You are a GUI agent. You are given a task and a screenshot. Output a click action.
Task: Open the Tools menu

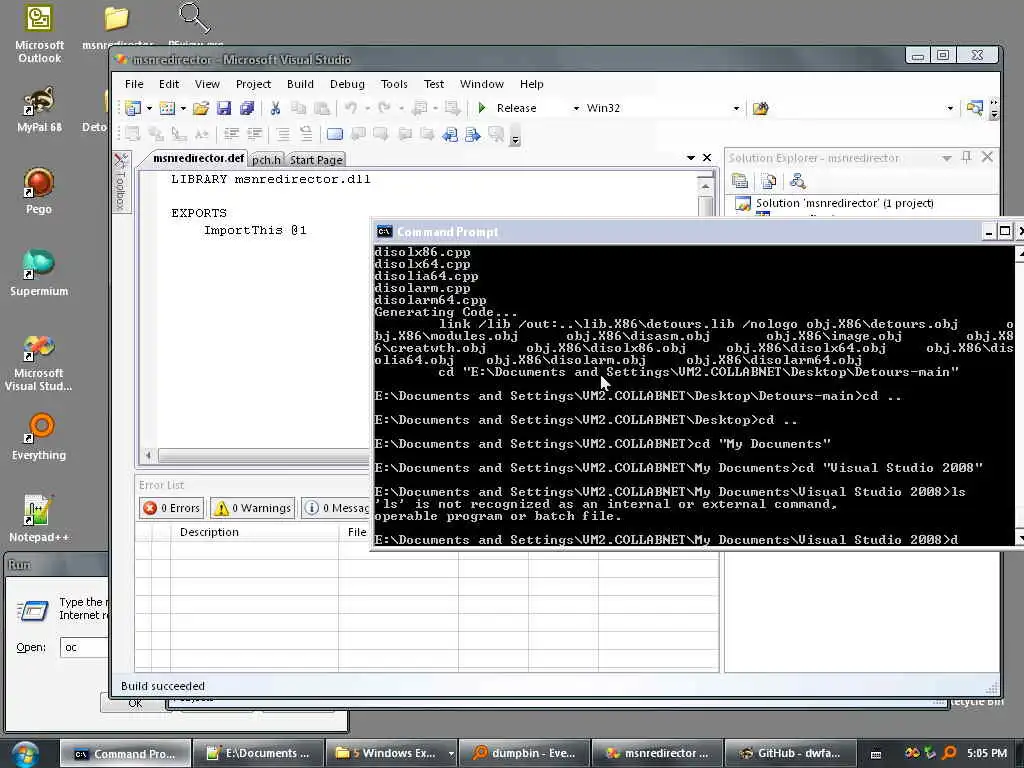click(x=394, y=84)
